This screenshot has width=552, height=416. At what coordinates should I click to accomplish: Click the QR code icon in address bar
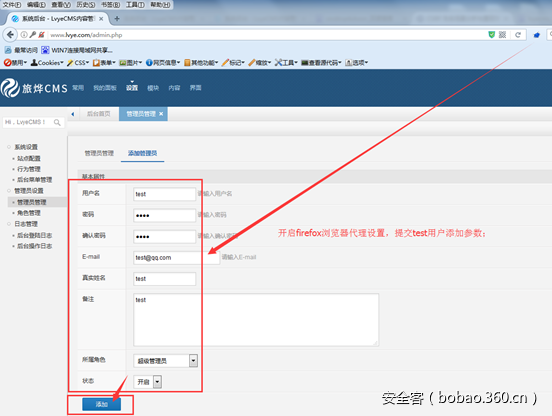(502, 34)
